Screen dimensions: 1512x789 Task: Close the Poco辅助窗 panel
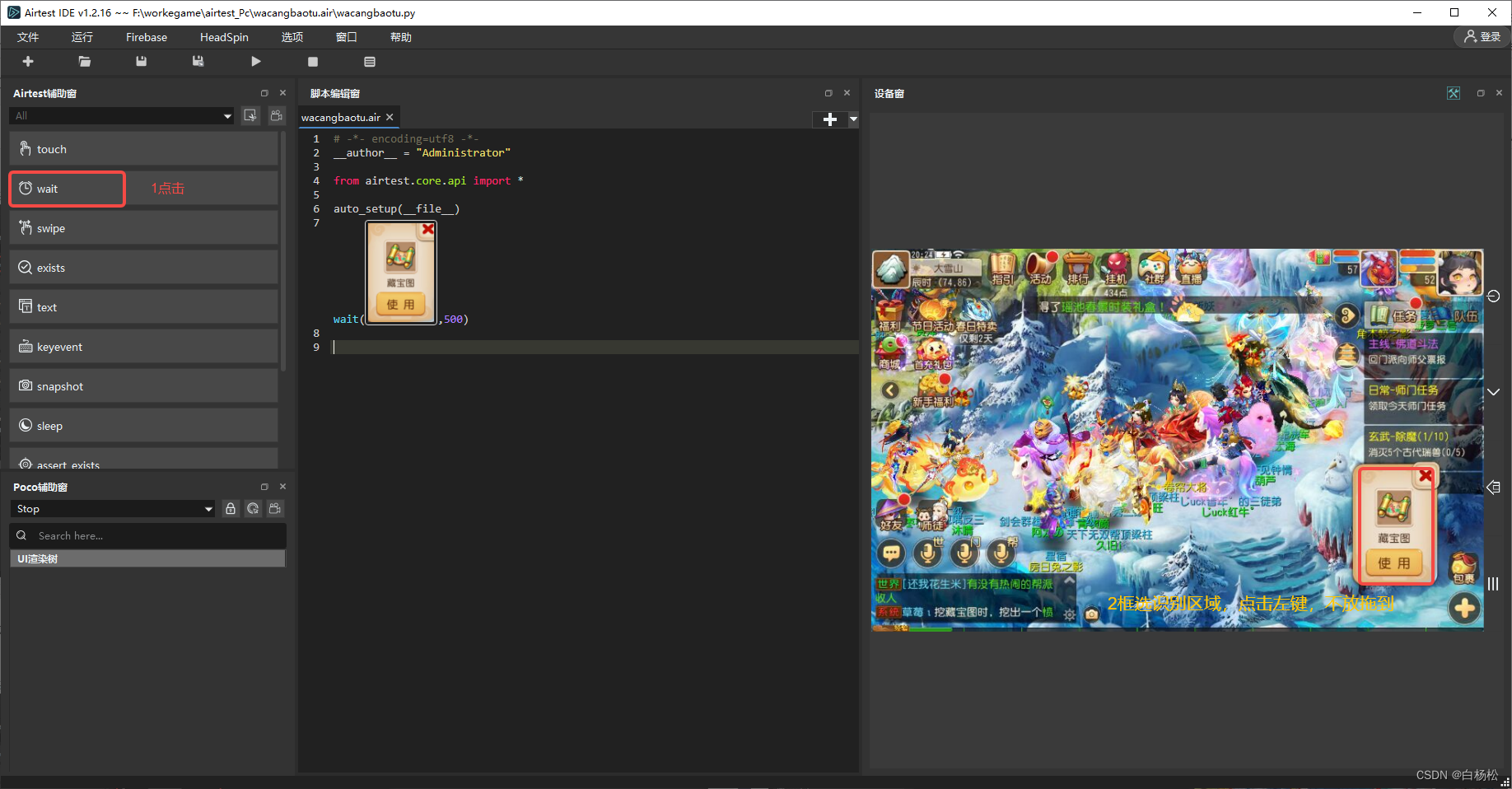[282, 487]
